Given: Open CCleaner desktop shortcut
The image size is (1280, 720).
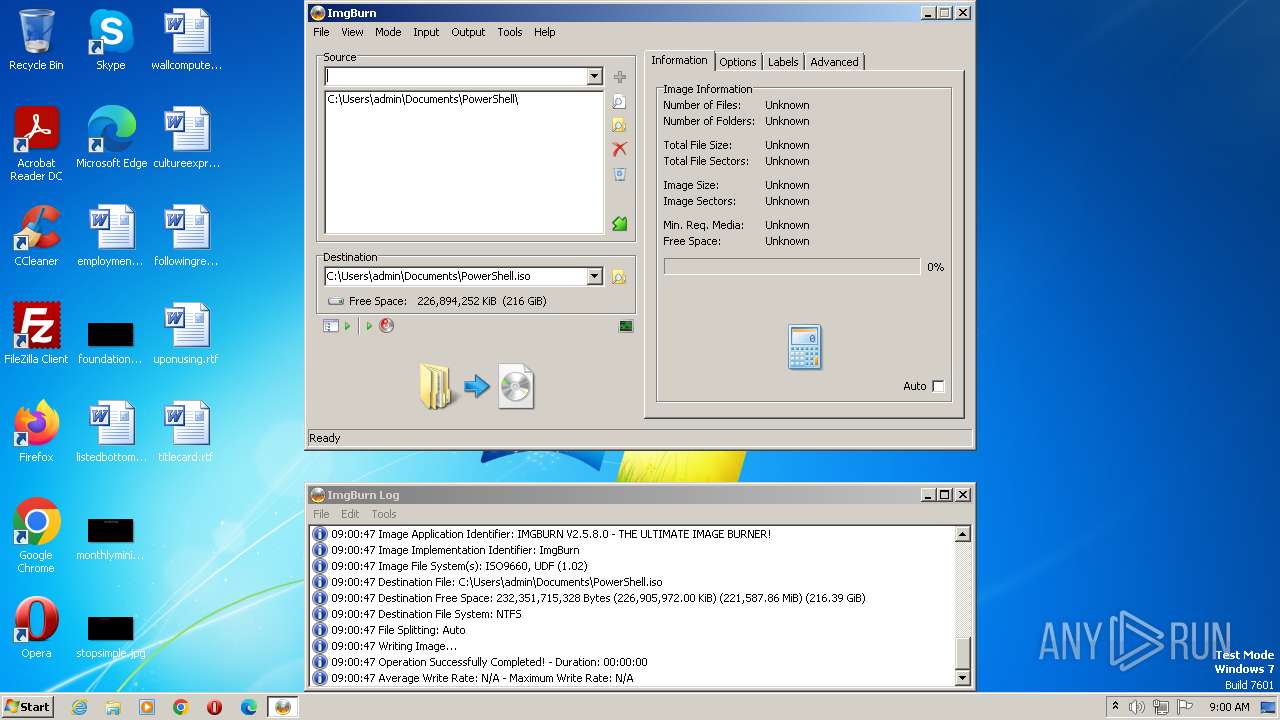Looking at the screenshot, I should click(36, 236).
